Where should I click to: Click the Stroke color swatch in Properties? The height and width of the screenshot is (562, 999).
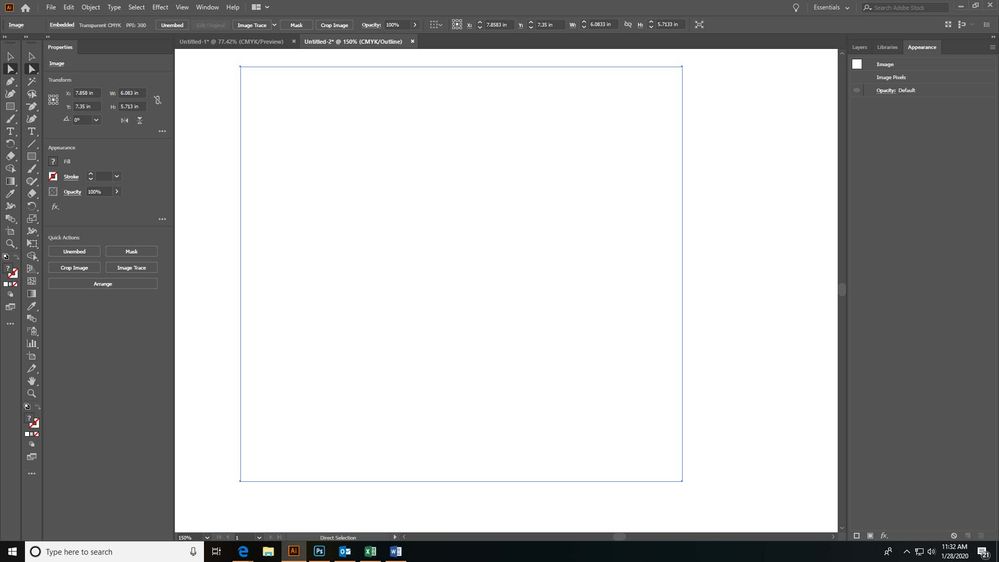(x=54, y=177)
